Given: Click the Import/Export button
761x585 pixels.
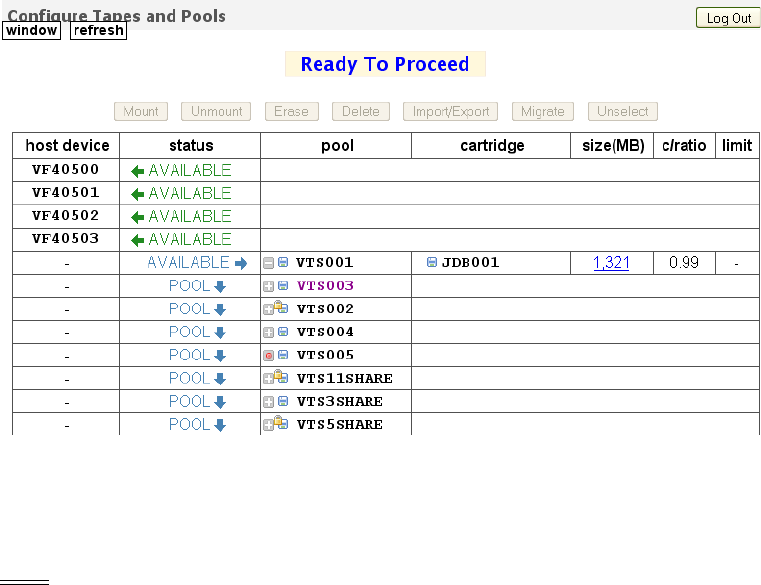Looking at the screenshot, I should [451, 112].
